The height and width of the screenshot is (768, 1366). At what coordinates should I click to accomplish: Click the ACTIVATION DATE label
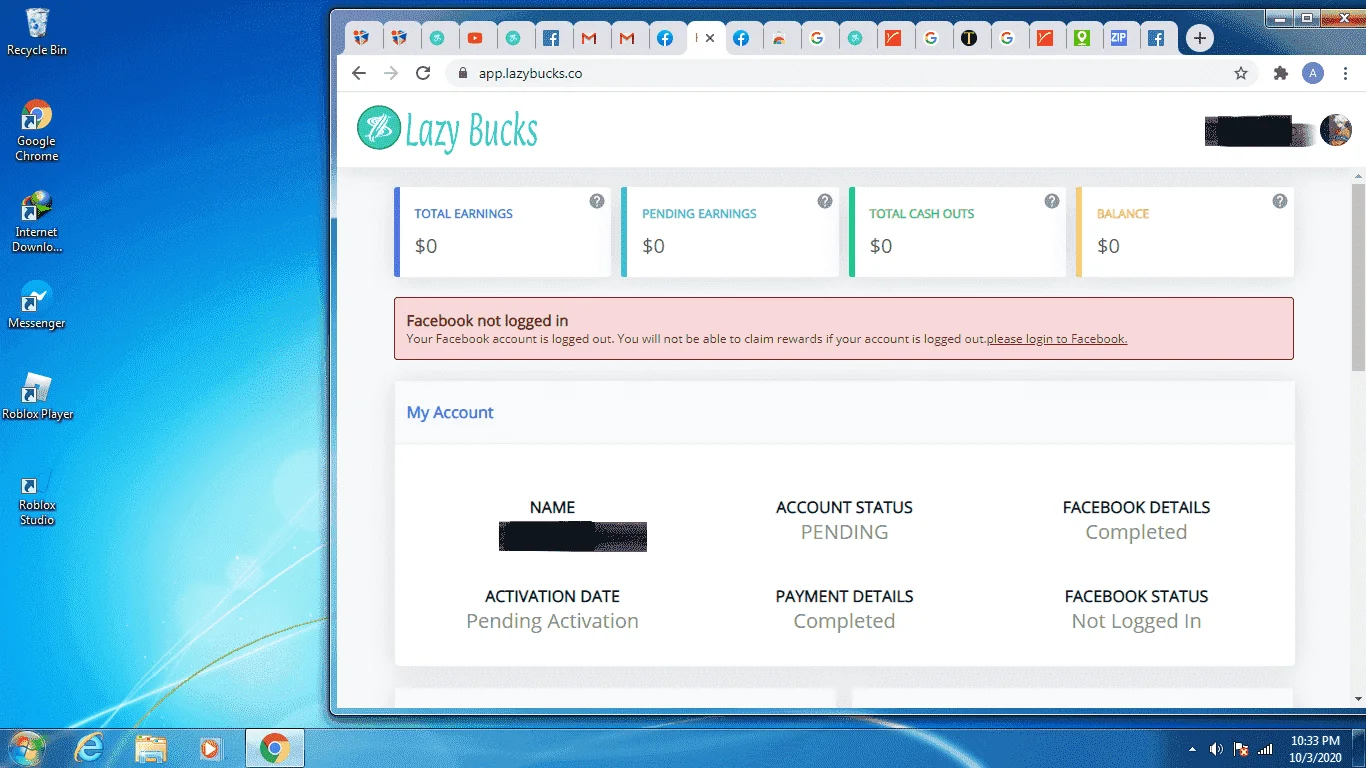point(552,596)
